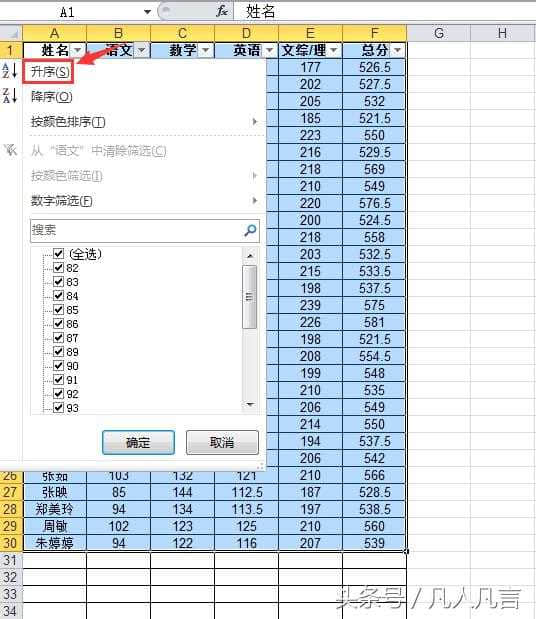Select column H header

502,33
